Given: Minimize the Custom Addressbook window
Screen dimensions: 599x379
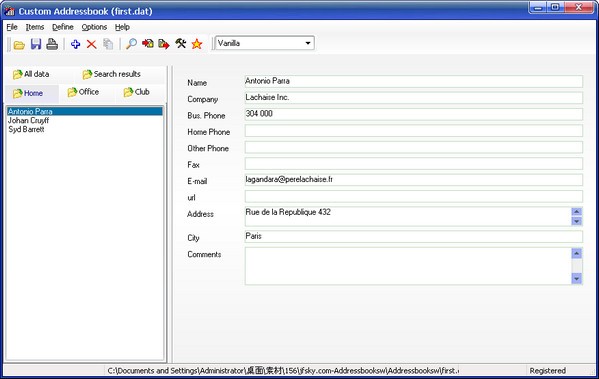Looking at the screenshot, I should [x=538, y=7].
